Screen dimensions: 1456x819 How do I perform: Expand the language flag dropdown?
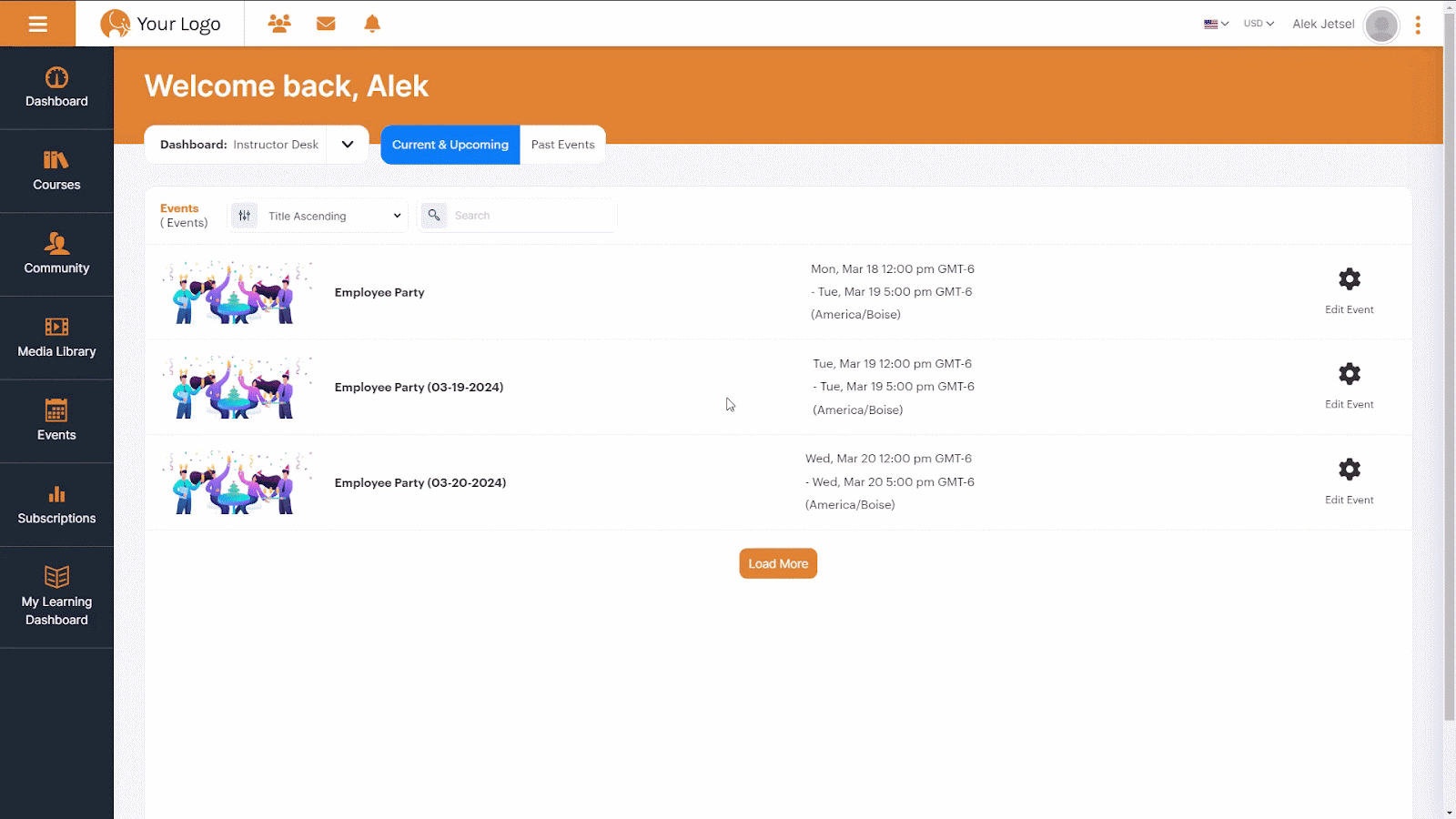[x=1216, y=24]
